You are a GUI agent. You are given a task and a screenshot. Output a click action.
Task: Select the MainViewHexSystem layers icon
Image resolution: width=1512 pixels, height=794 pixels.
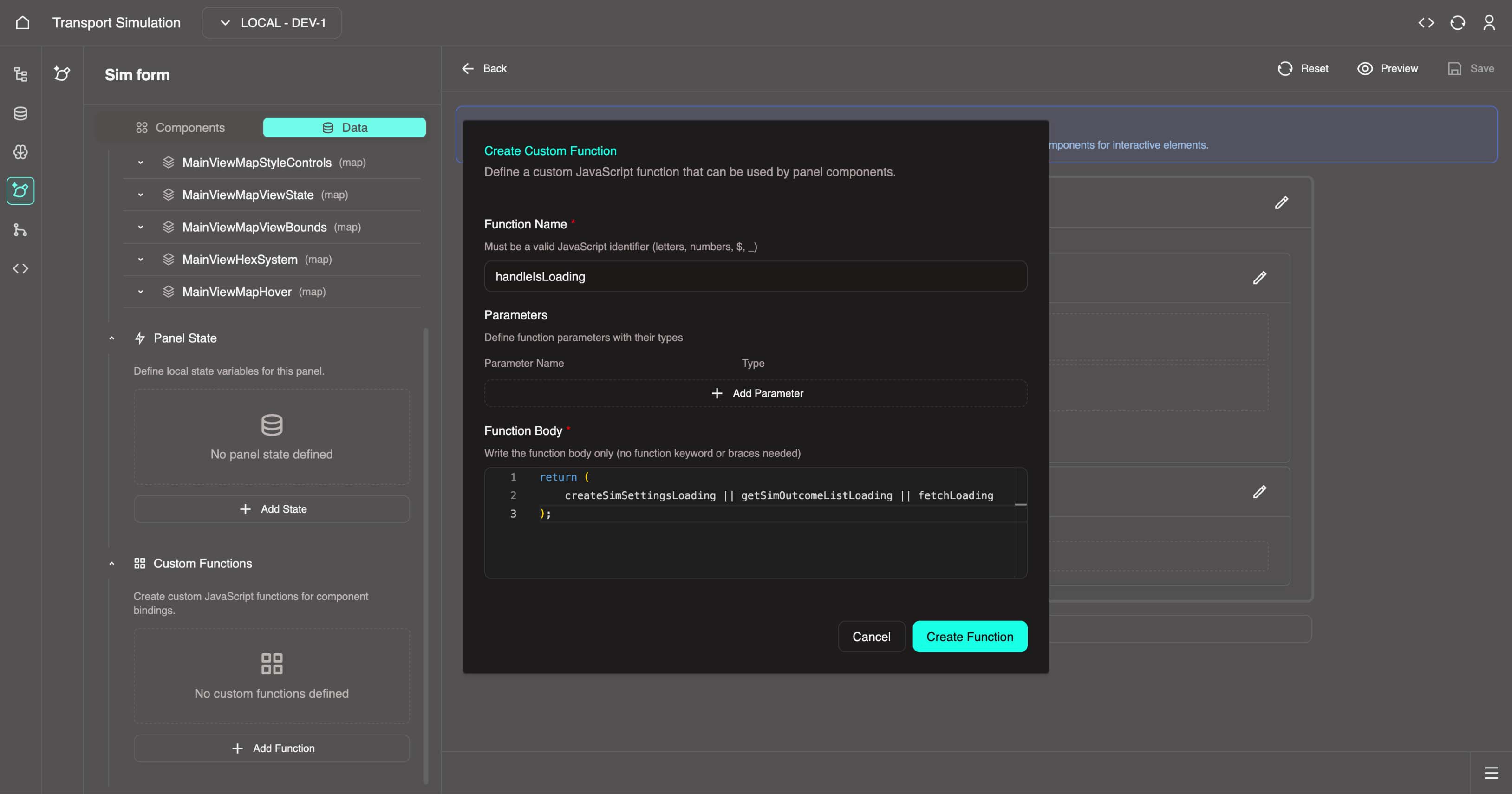[x=169, y=260]
